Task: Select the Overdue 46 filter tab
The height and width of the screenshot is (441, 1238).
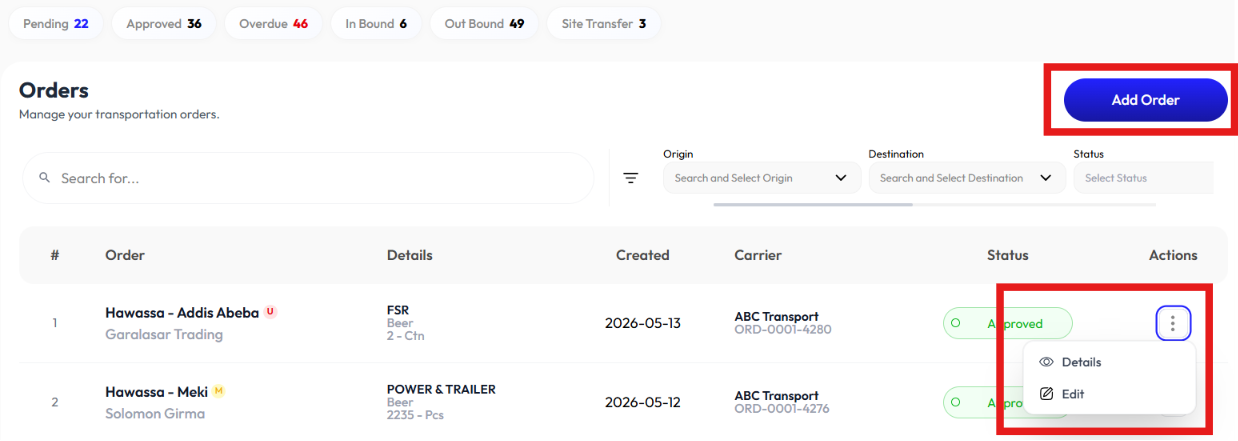Action: [x=273, y=24]
